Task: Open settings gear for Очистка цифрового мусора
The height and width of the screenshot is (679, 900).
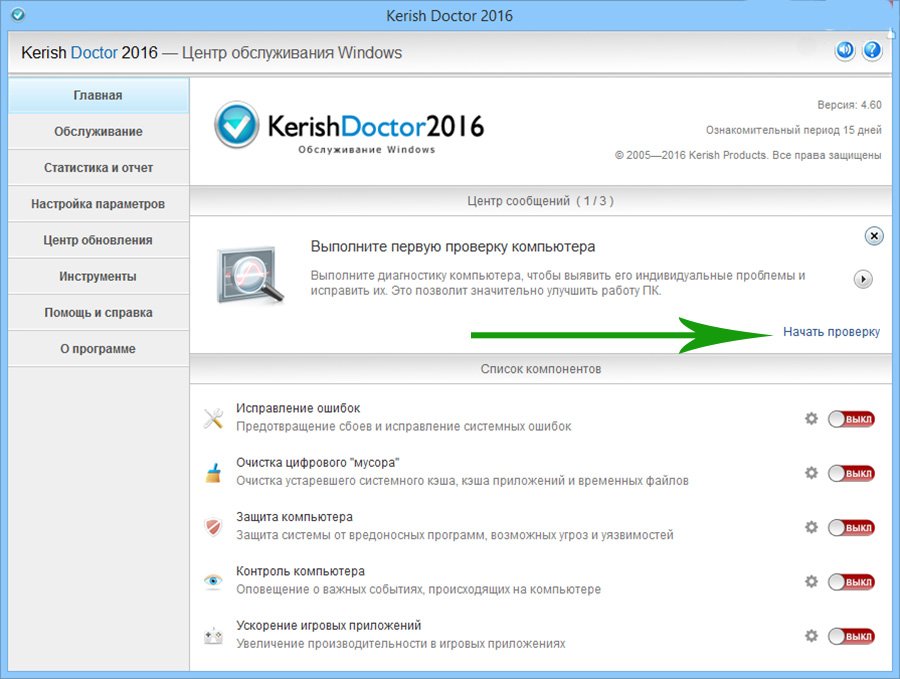Action: click(x=811, y=473)
